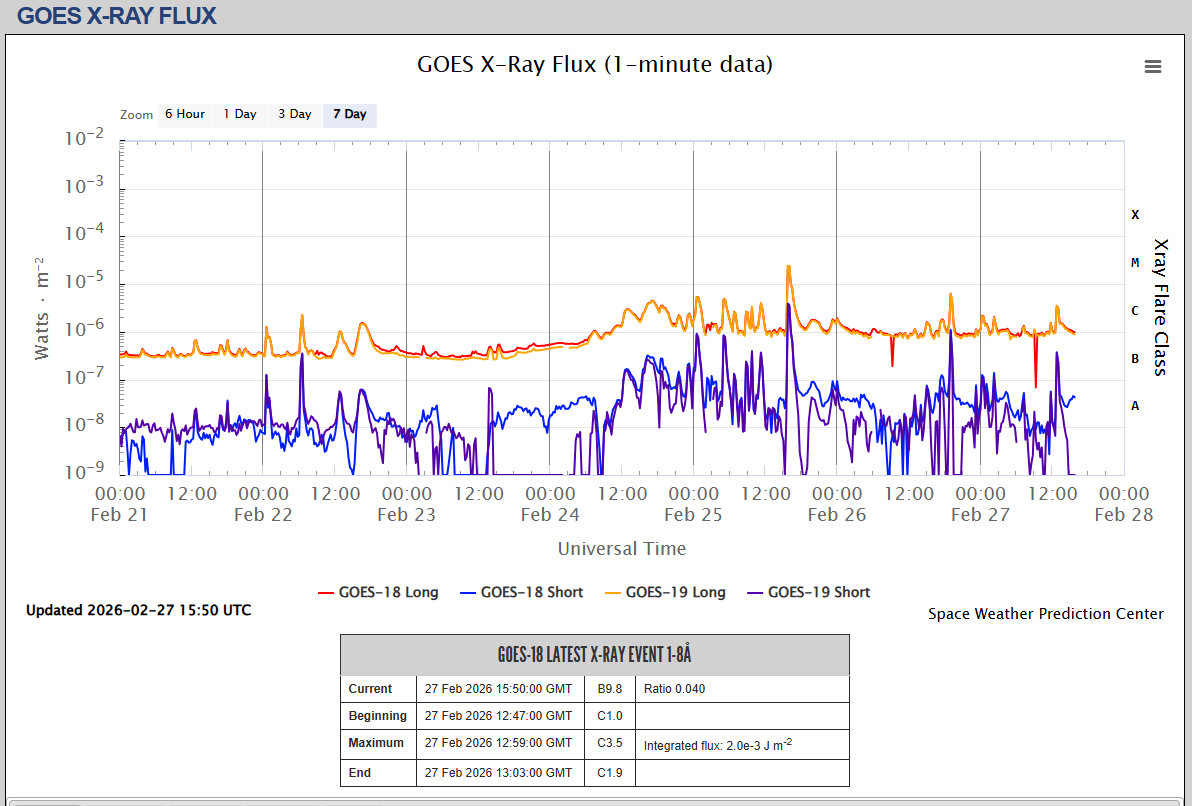The width and height of the screenshot is (1192, 806).
Task: Click the red line swatch for GOES-18 Long
Action: tap(326, 592)
